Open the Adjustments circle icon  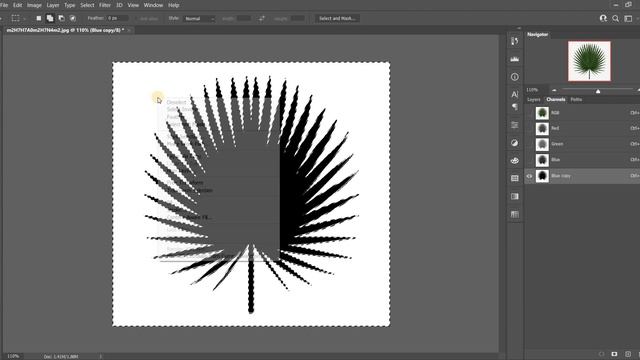[x=515, y=143]
